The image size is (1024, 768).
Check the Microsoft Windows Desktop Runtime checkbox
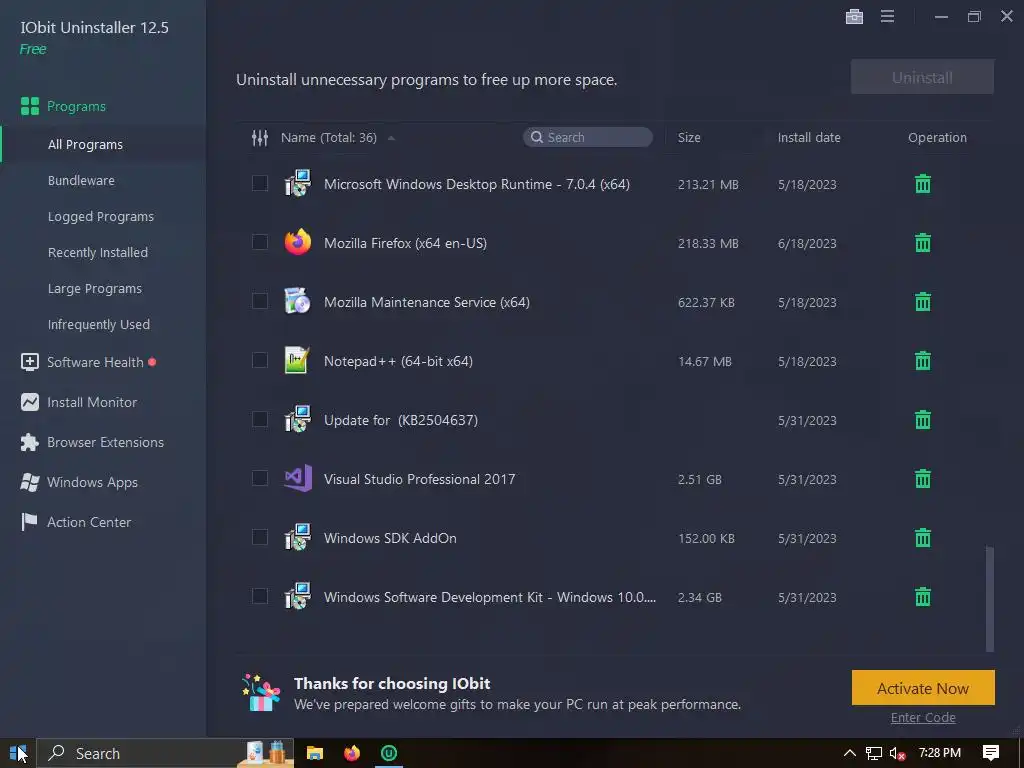260,184
